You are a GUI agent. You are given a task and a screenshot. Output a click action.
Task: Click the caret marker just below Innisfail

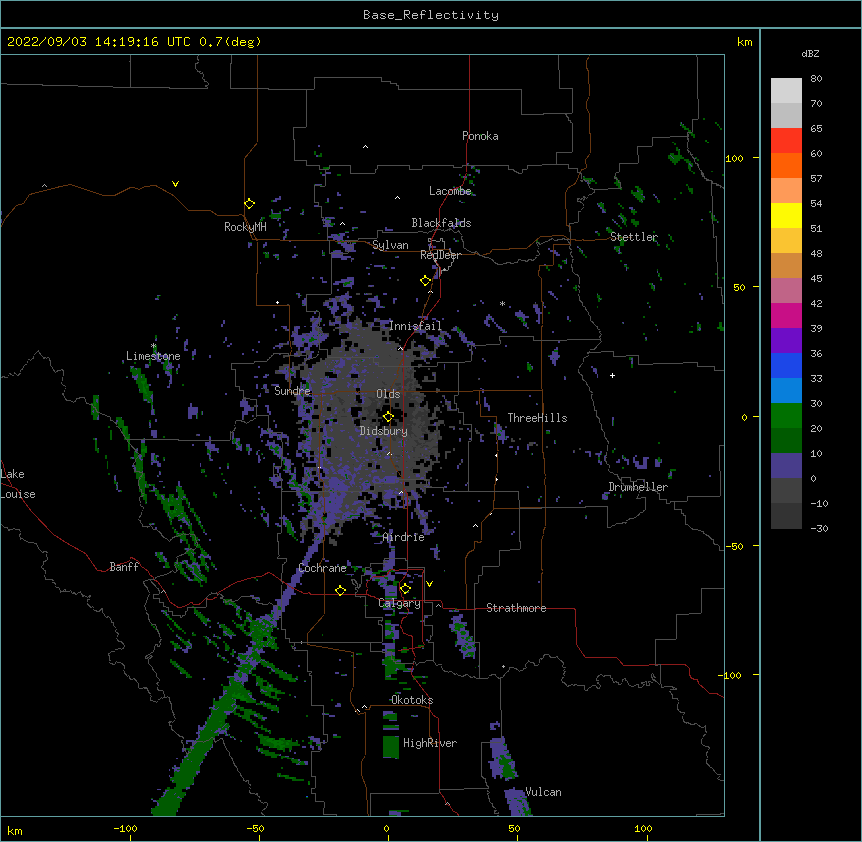pos(400,348)
